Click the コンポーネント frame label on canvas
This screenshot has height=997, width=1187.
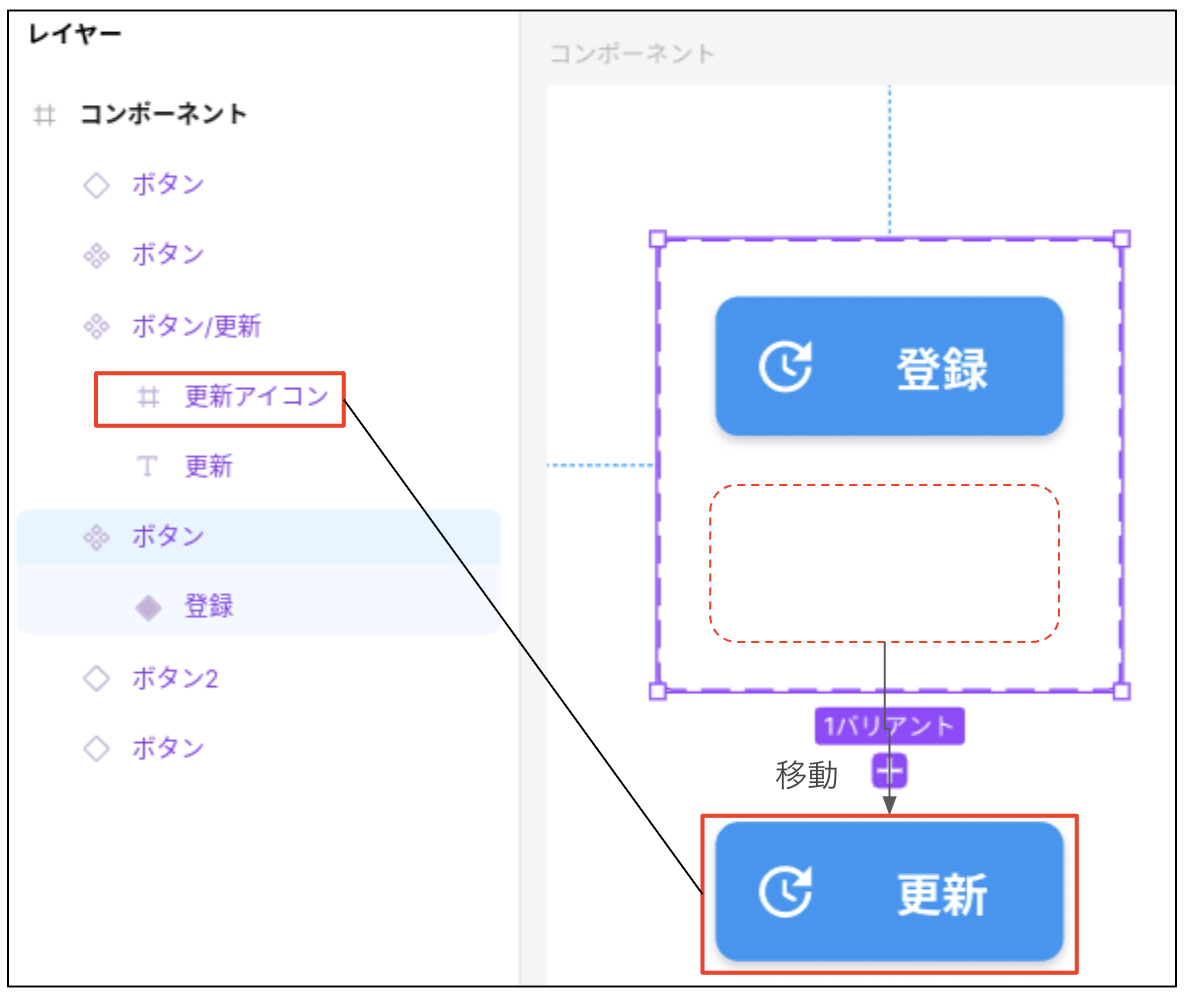click(x=632, y=54)
